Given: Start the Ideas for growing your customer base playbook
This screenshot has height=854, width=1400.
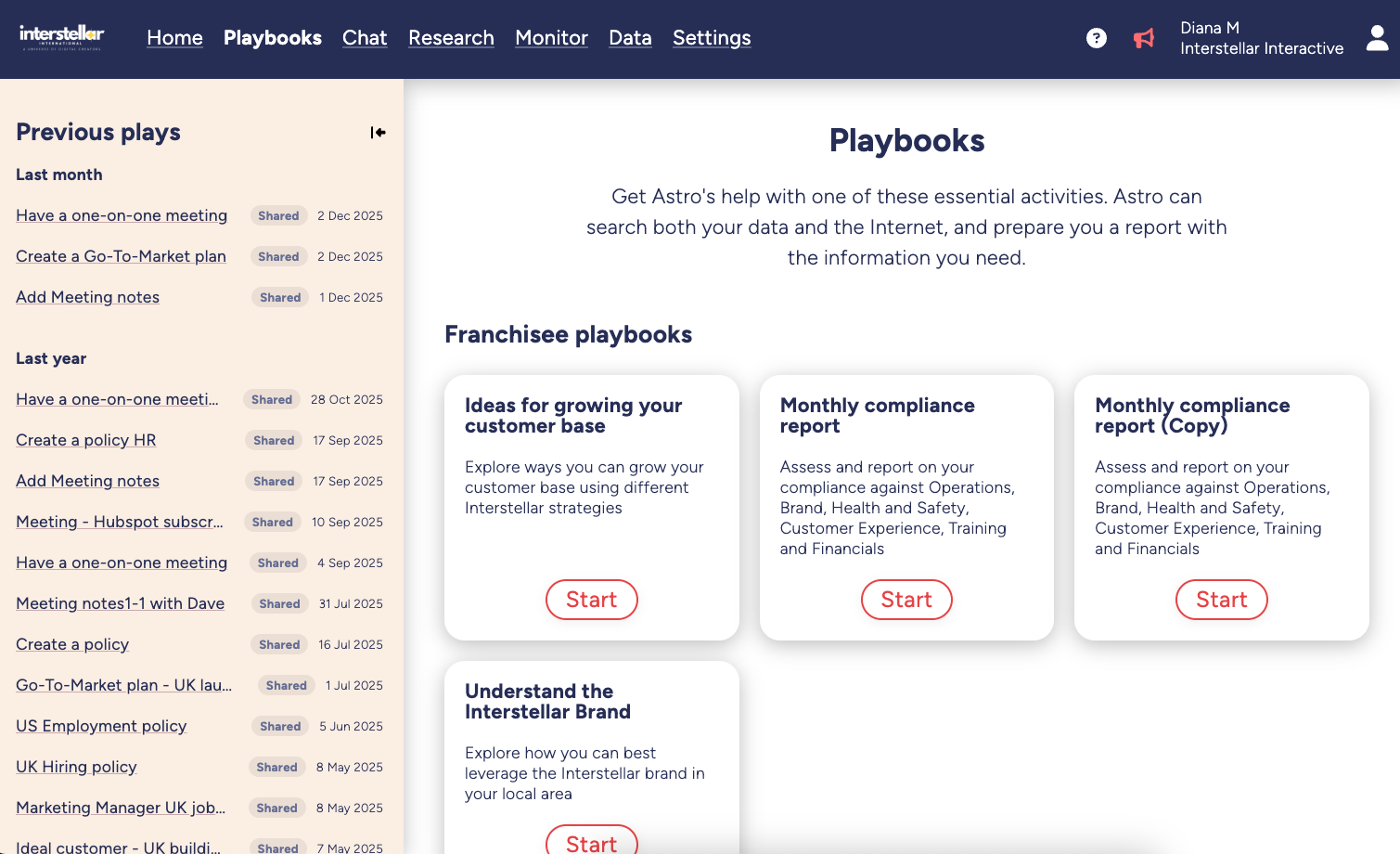Looking at the screenshot, I should (x=591, y=600).
